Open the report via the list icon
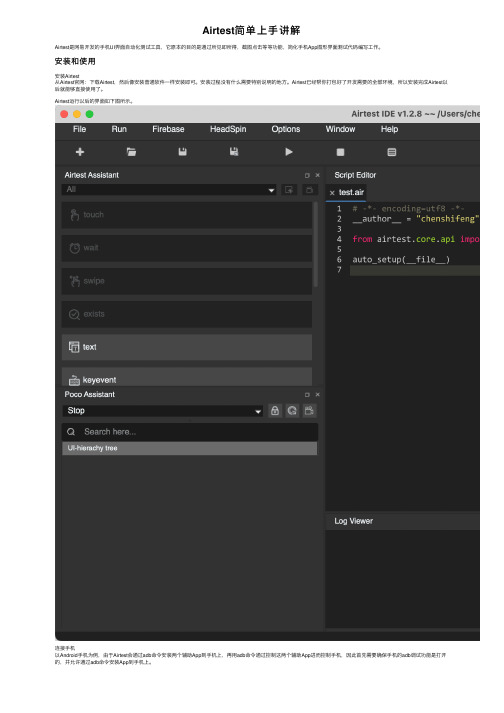The height and width of the screenshot is (713, 504). [392, 152]
